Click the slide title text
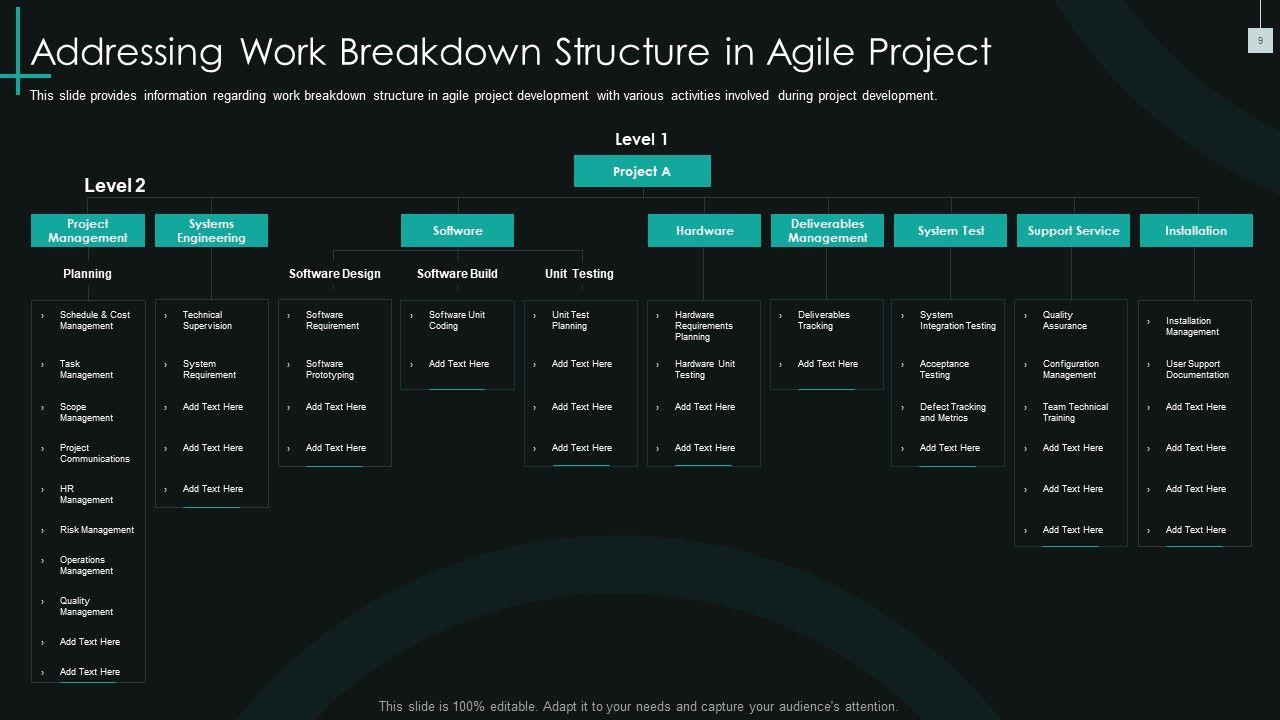Viewport: 1280px width, 720px height. pos(511,52)
